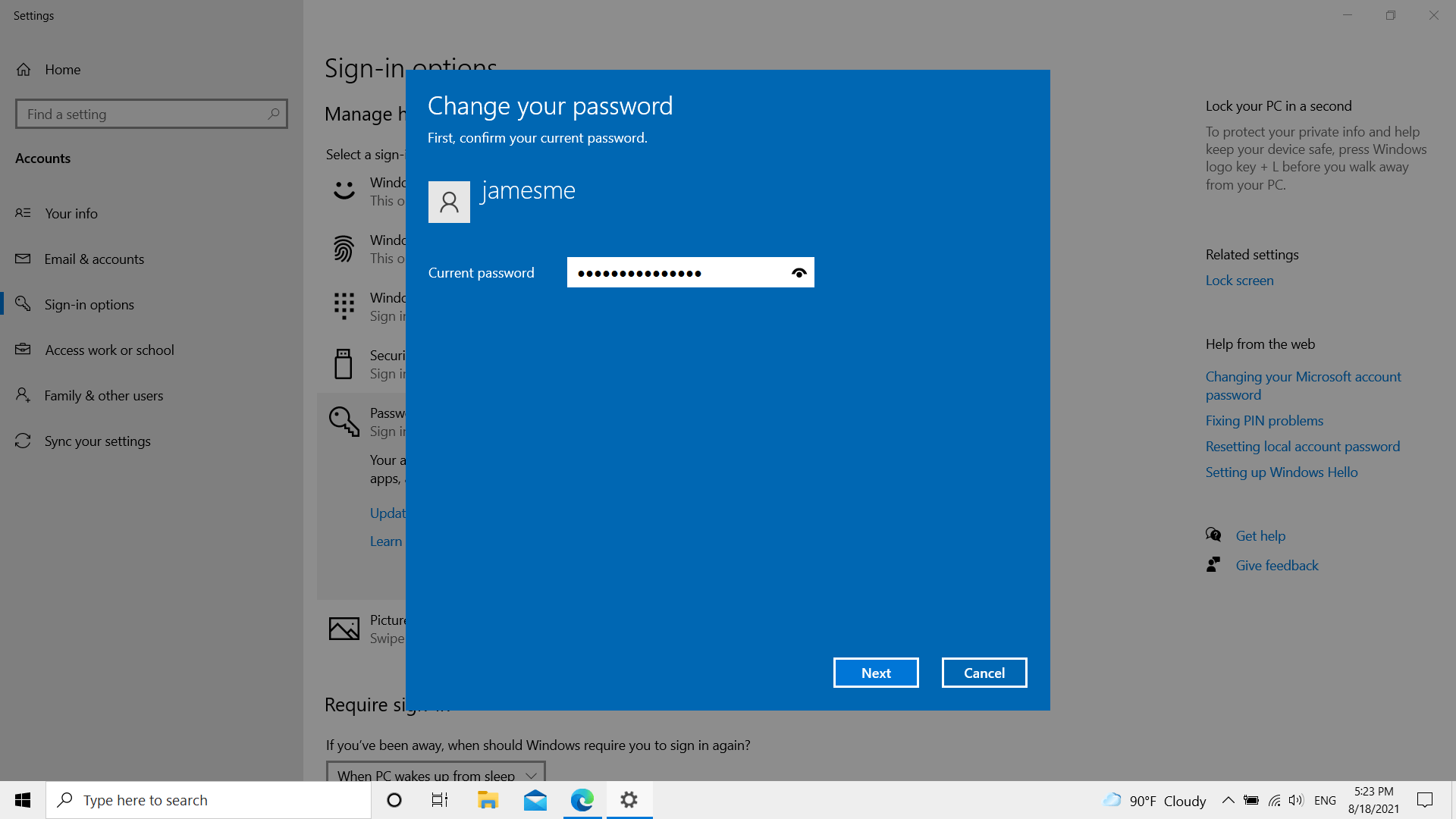Click the Get help link
The height and width of the screenshot is (819, 1456).
pos(1260,536)
